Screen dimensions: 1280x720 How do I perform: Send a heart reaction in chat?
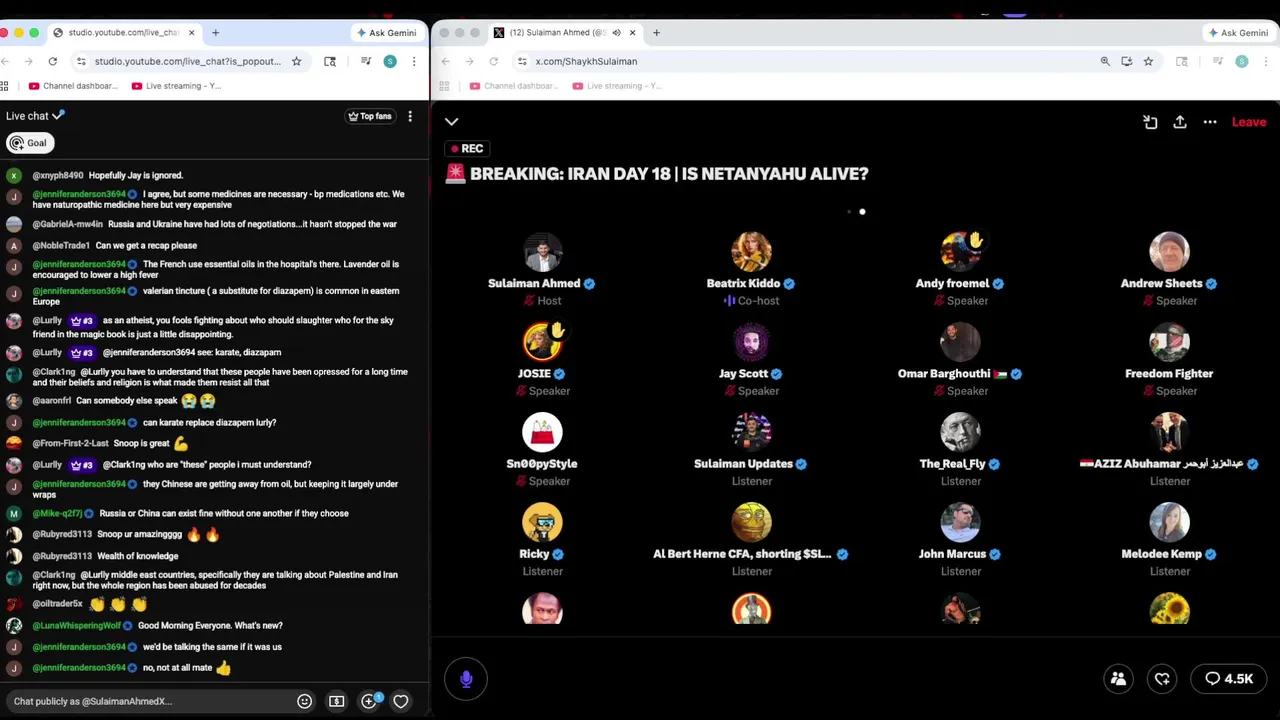pos(400,701)
